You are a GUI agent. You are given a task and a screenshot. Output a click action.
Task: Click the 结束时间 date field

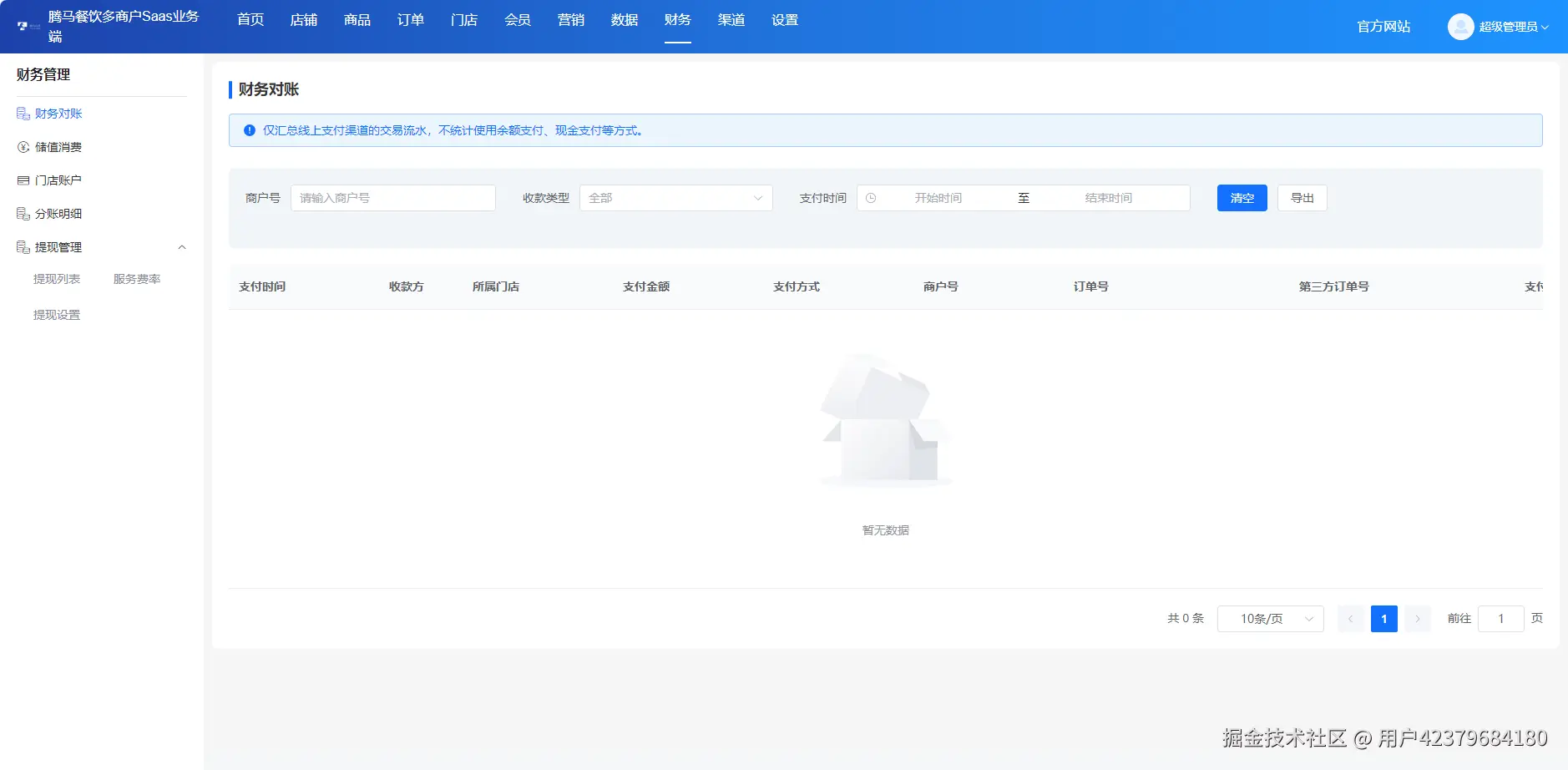tap(1109, 198)
